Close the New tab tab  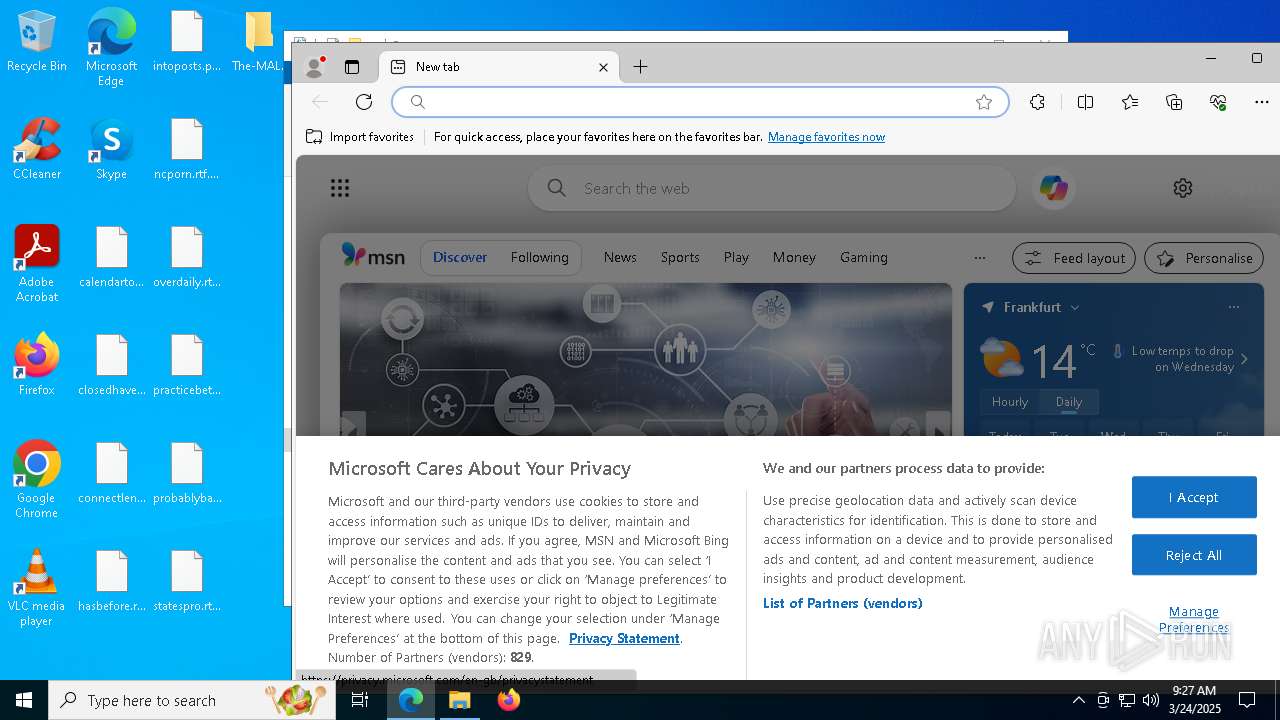tap(603, 67)
